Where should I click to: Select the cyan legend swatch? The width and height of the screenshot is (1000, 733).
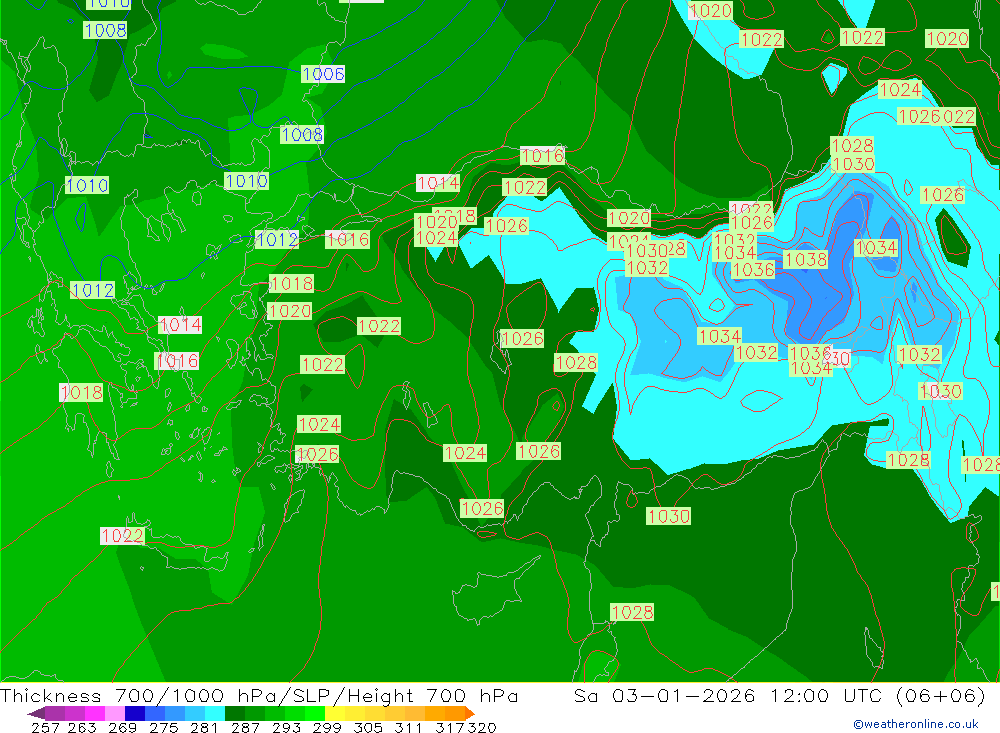coord(214,713)
